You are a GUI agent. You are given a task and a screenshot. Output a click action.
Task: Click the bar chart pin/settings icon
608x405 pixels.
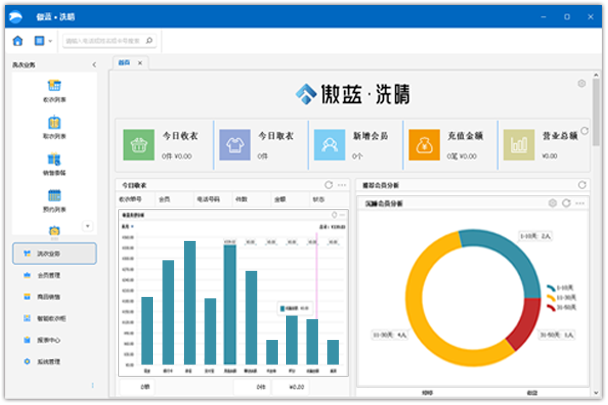coord(334,215)
